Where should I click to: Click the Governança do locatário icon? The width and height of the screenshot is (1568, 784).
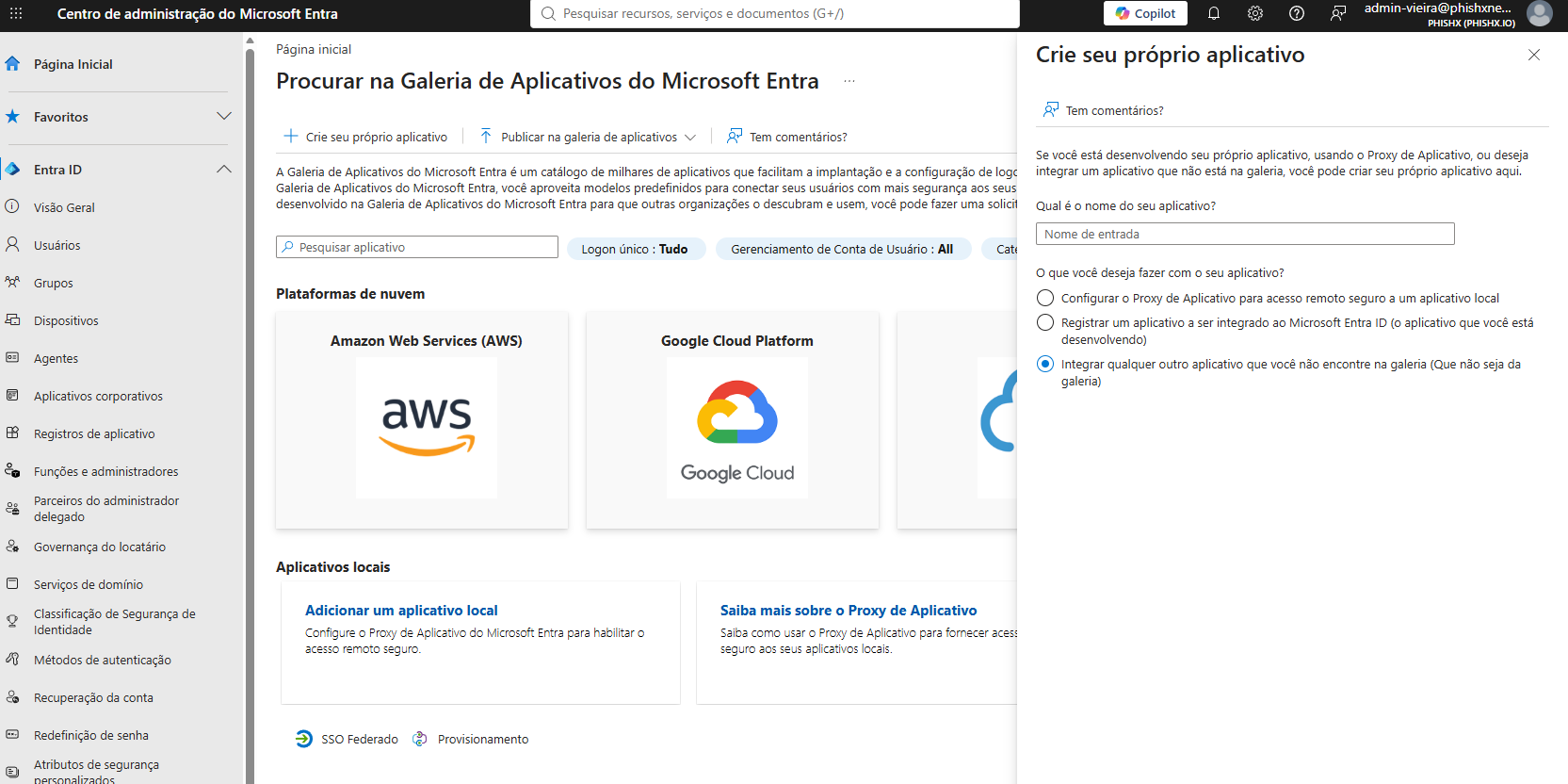click(12, 546)
